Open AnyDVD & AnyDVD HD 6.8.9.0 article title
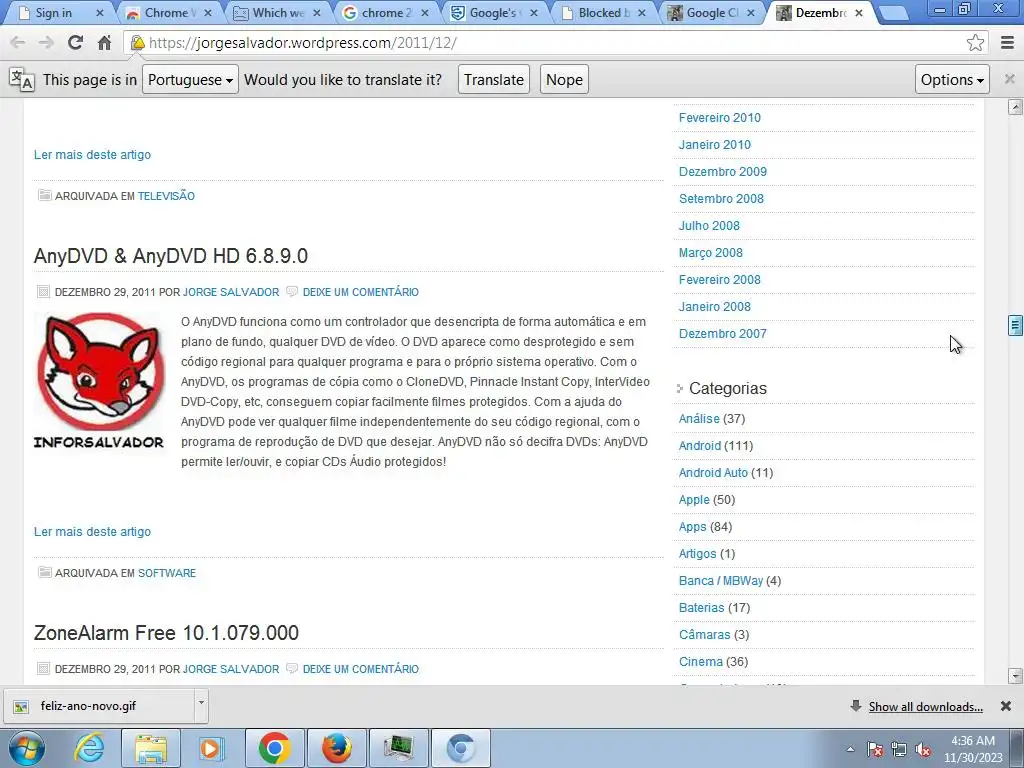1024x768 pixels. 170,255
